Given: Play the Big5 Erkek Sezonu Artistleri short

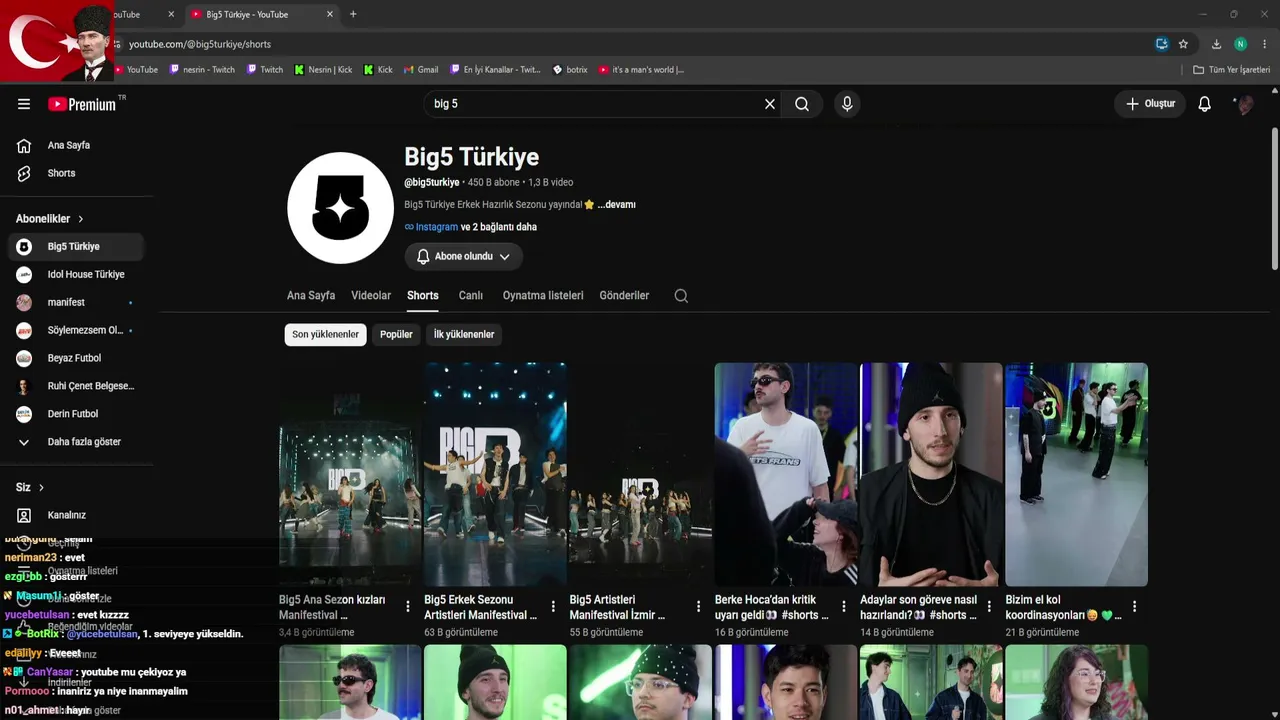Looking at the screenshot, I should (495, 474).
